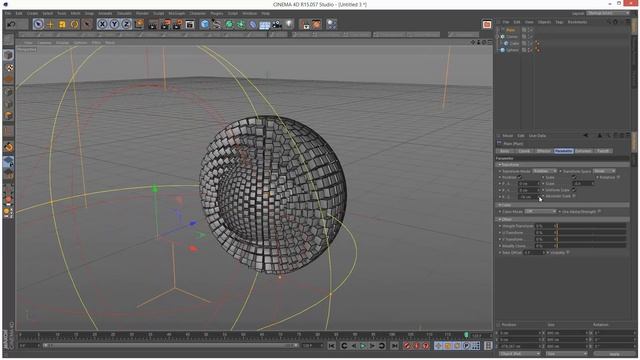
Task: Switch to Edges mode icon
Action: point(9,104)
